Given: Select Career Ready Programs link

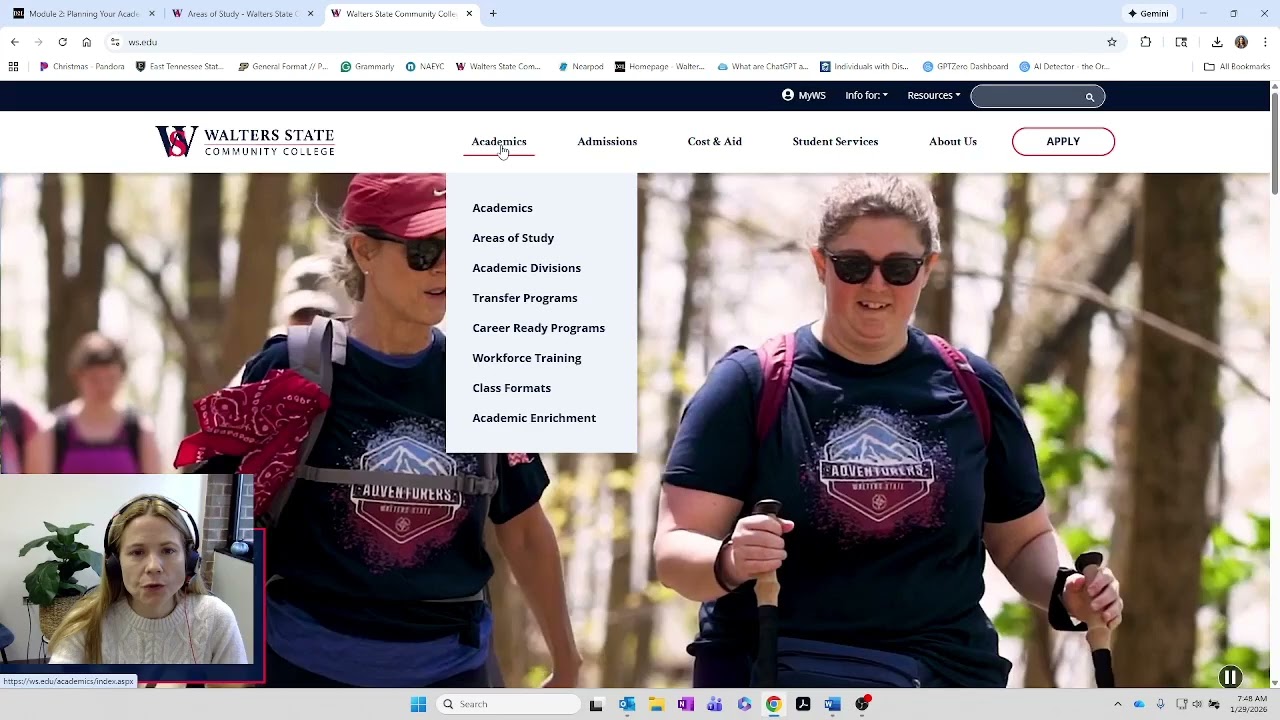Looking at the screenshot, I should point(538,328).
